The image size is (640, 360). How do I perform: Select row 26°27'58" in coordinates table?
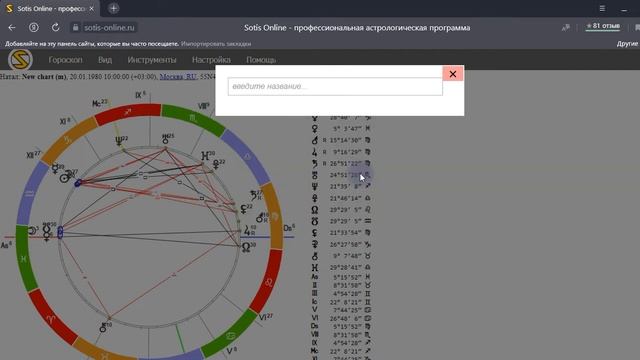point(341,244)
